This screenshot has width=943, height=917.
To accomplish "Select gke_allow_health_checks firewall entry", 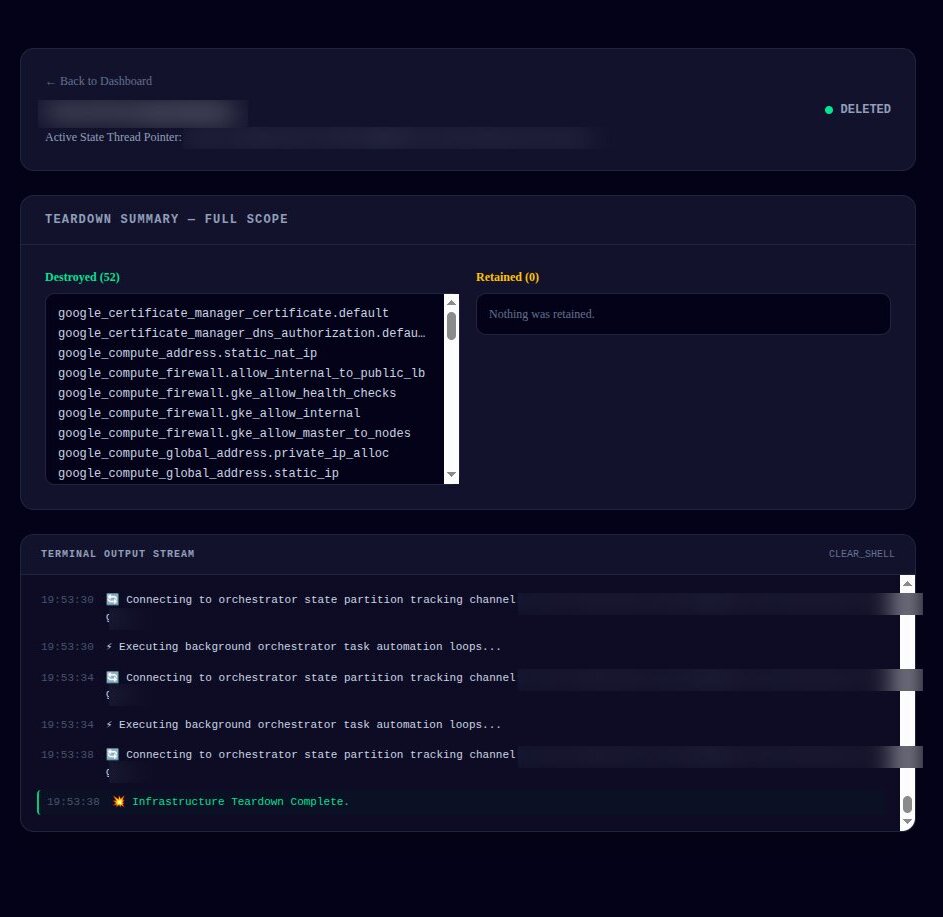I will click(227, 393).
